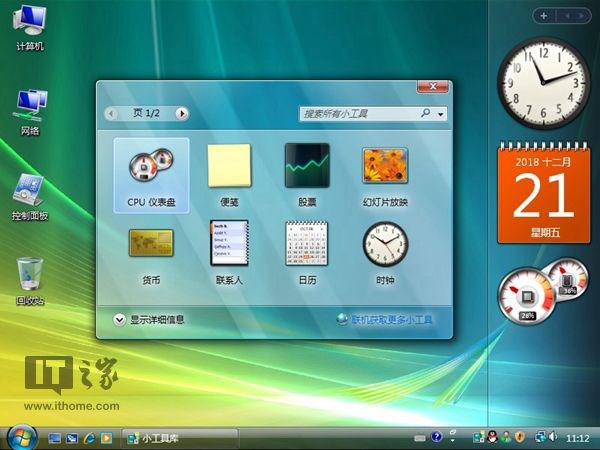The height and width of the screenshot is (450, 600).
Task: Go to previous gadget gallery page
Action: (111, 113)
